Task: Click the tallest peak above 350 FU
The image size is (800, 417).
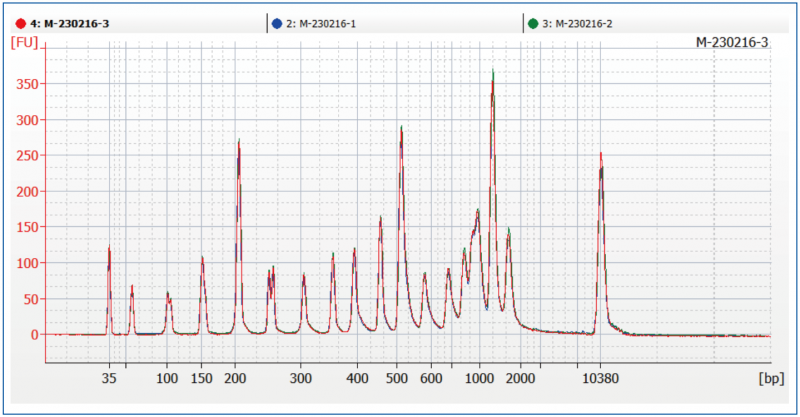Action: click(x=492, y=72)
